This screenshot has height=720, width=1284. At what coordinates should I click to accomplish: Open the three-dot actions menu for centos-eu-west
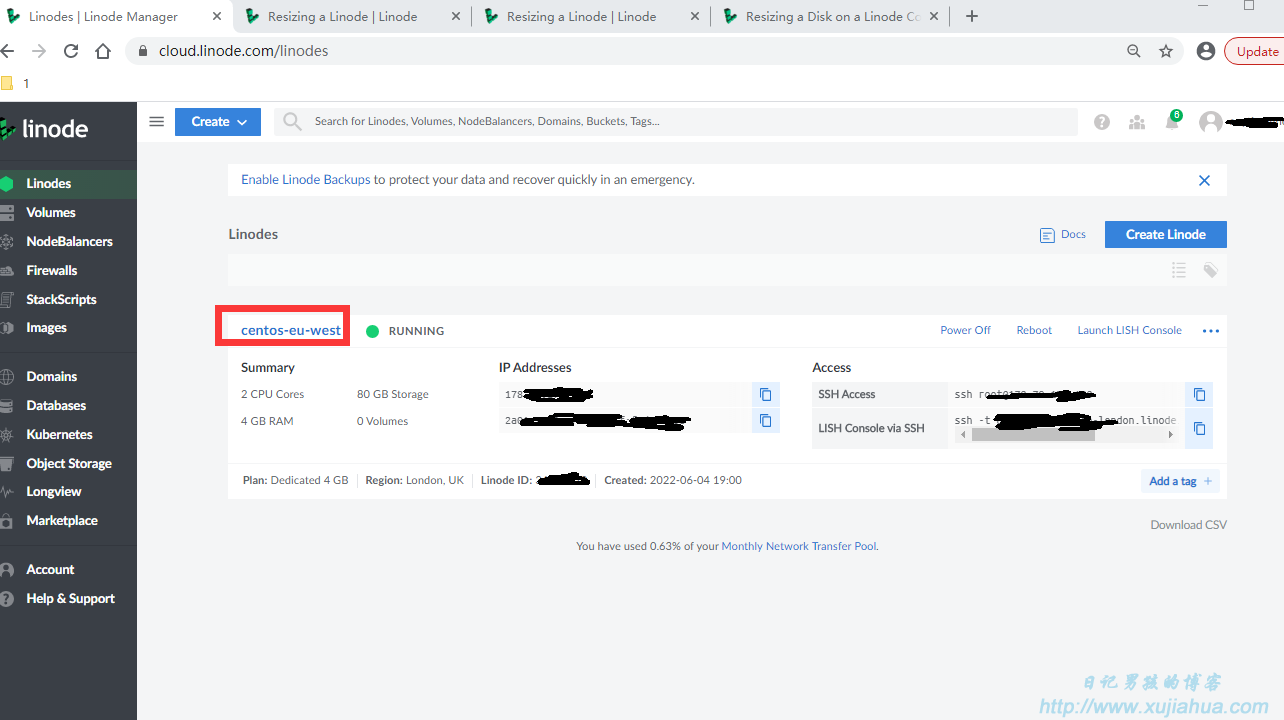(x=1211, y=331)
